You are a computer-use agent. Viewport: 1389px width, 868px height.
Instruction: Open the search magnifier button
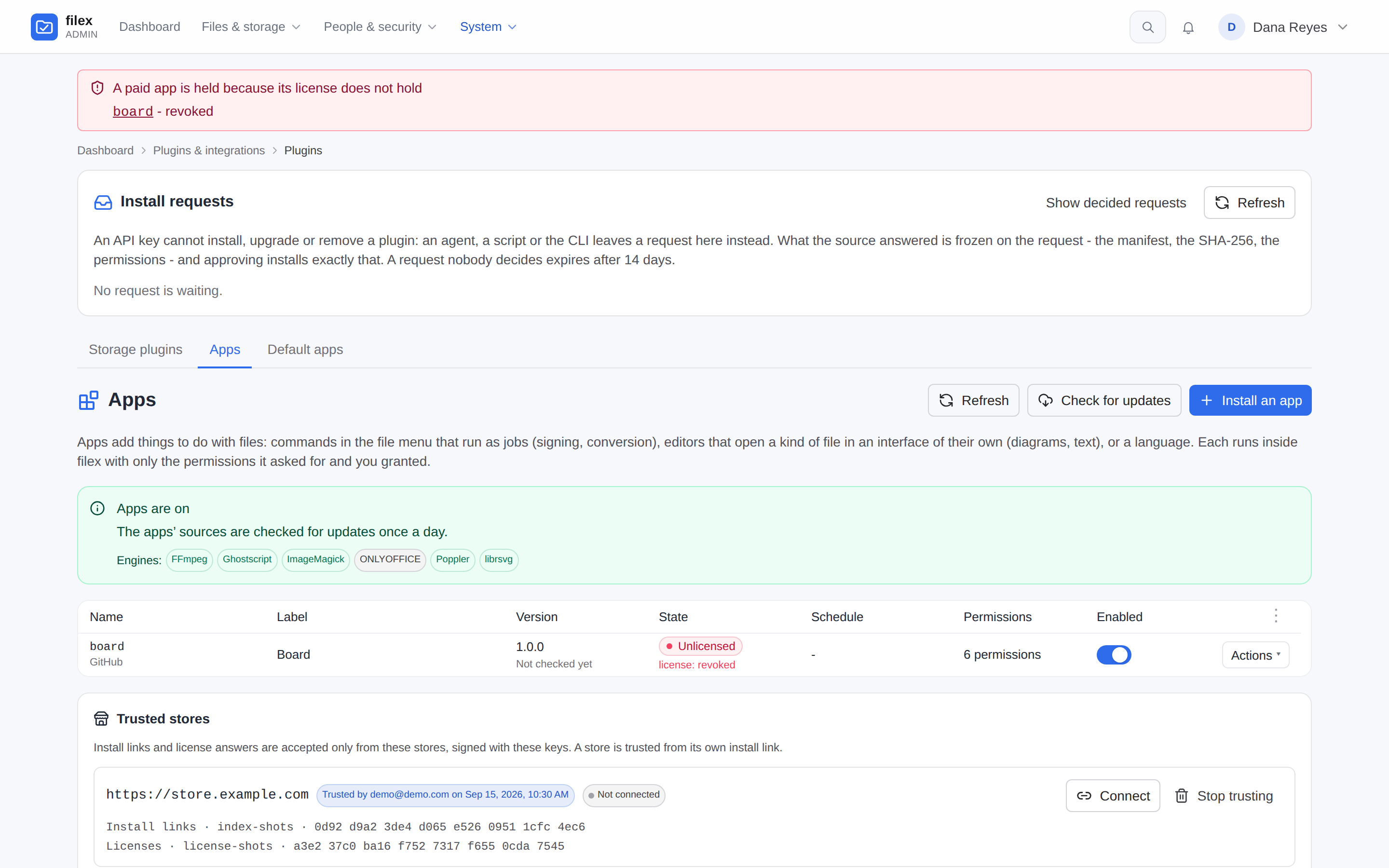click(1147, 27)
